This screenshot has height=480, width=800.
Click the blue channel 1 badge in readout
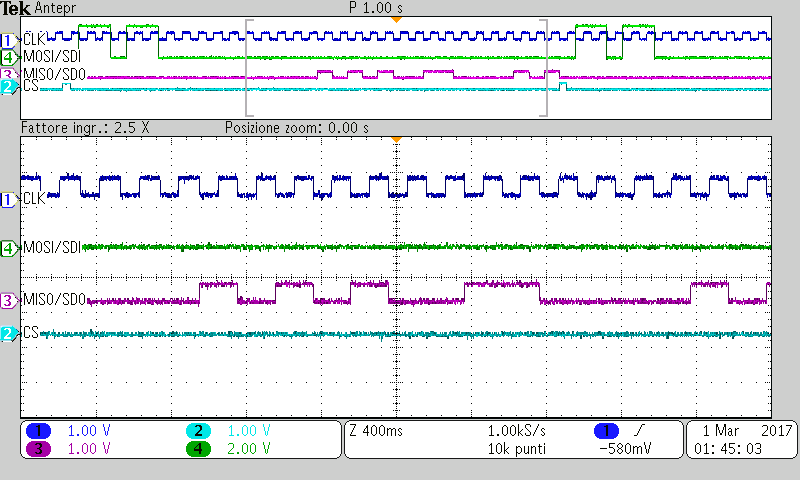38,431
